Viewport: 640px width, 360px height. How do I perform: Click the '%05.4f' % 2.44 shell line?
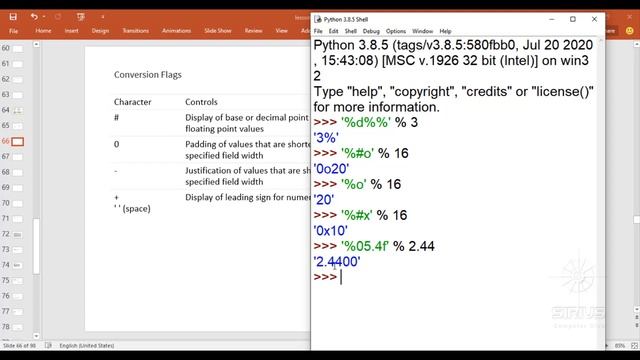[x=374, y=246]
